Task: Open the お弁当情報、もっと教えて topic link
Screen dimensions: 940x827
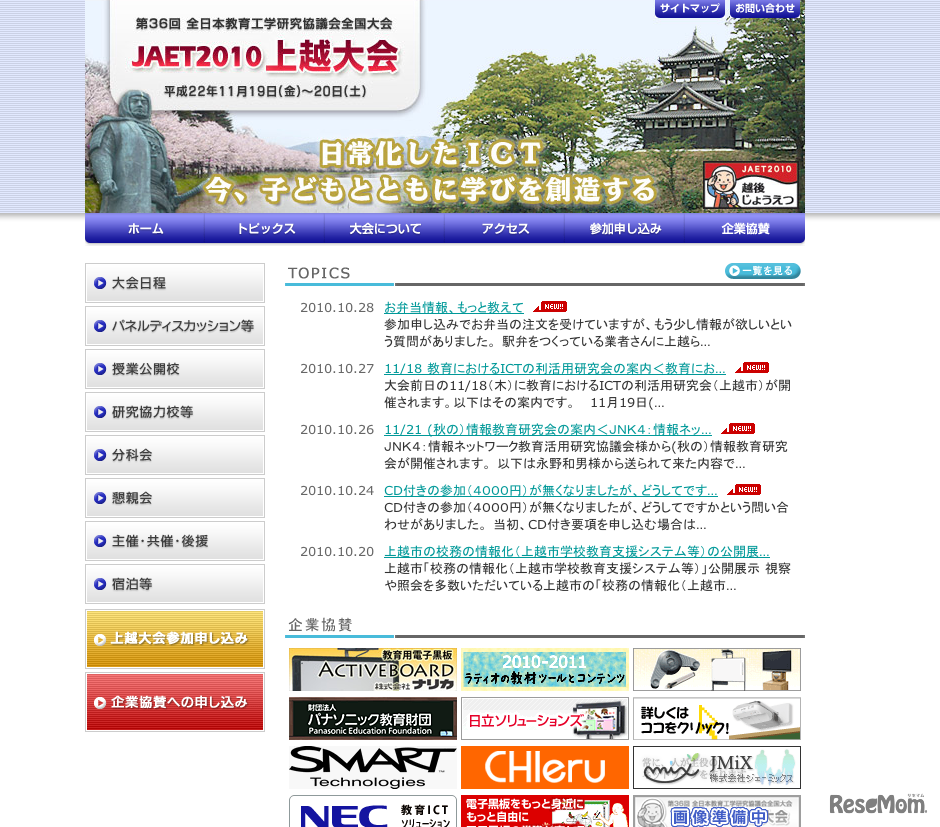Action: tap(453, 307)
